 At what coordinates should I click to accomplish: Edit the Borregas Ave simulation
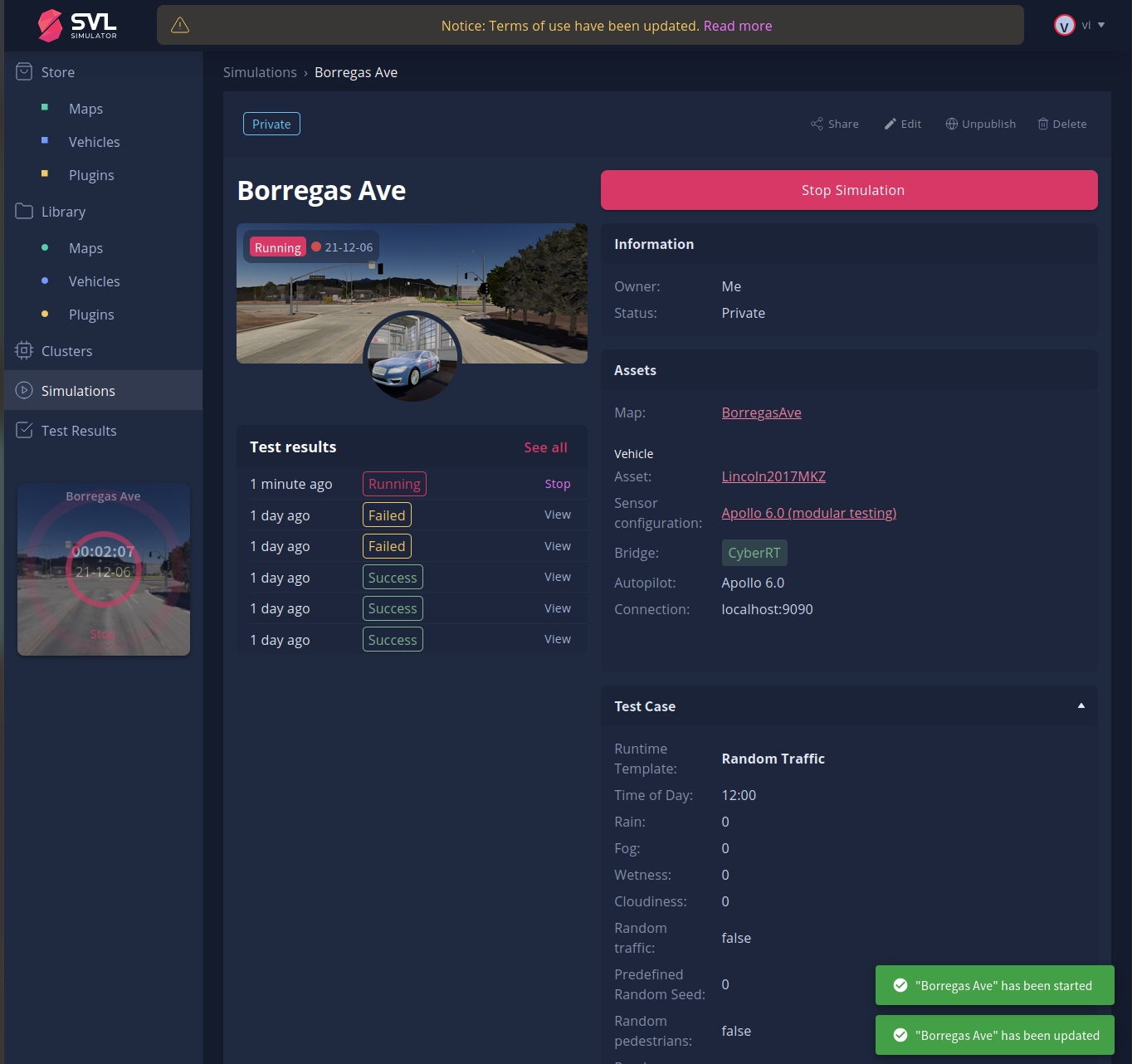[x=903, y=124]
